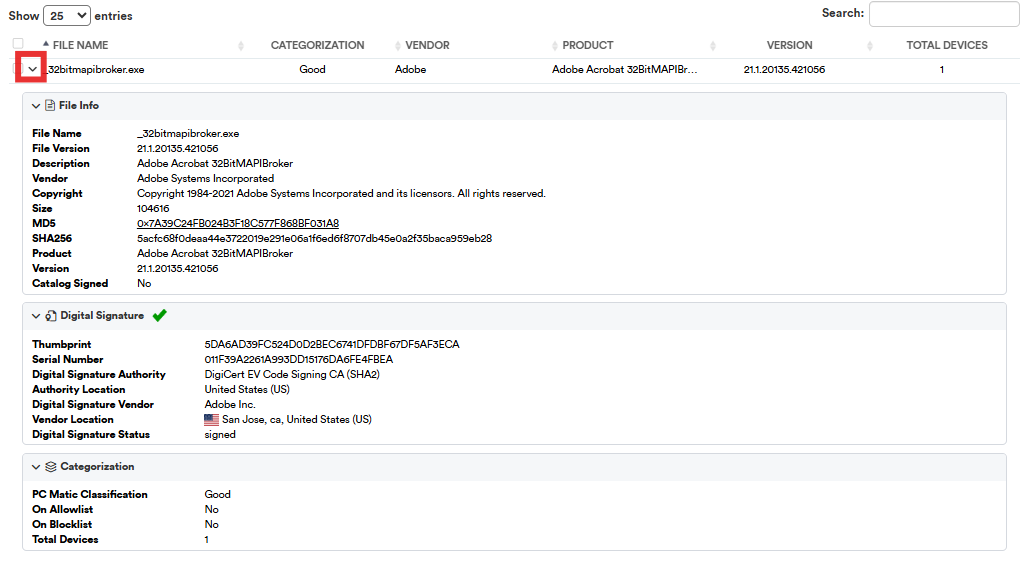Click the Authority Location value United States (US)
1026x561 pixels.
(247, 389)
